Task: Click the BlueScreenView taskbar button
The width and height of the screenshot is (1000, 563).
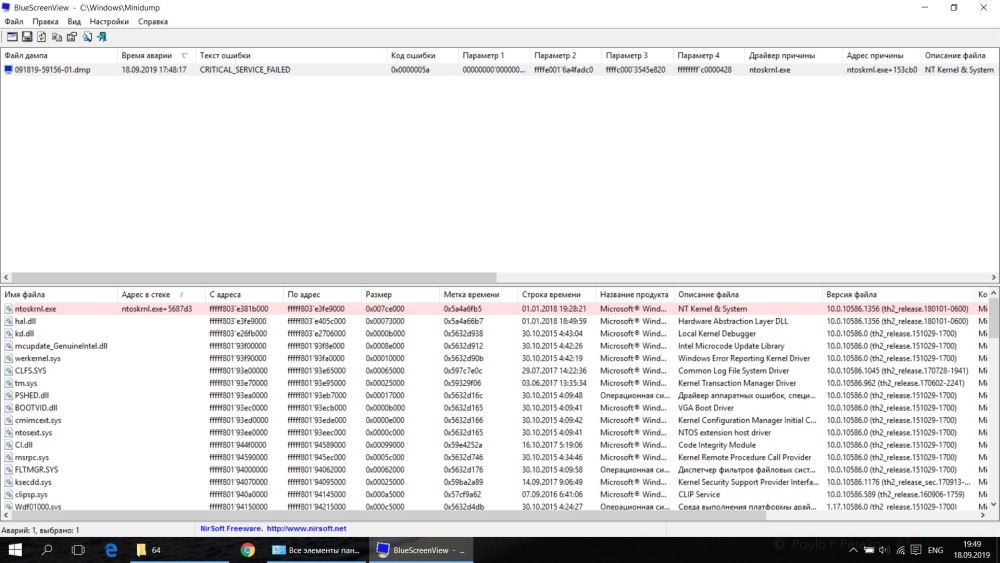Action: [421, 550]
